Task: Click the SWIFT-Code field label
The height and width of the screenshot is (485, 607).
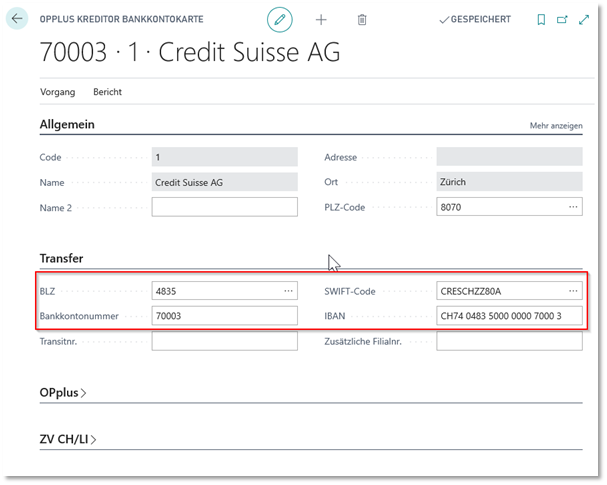Action: tap(350, 291)
